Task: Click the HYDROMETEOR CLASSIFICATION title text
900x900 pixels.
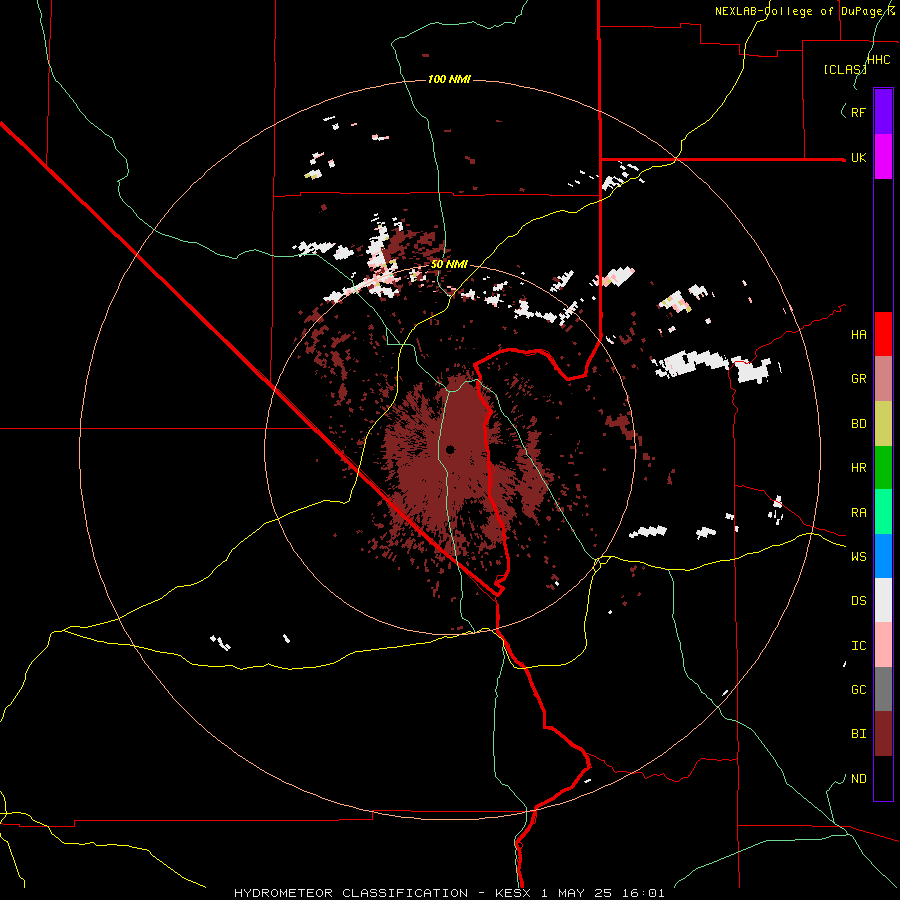Action: click(x=351, y=893)
